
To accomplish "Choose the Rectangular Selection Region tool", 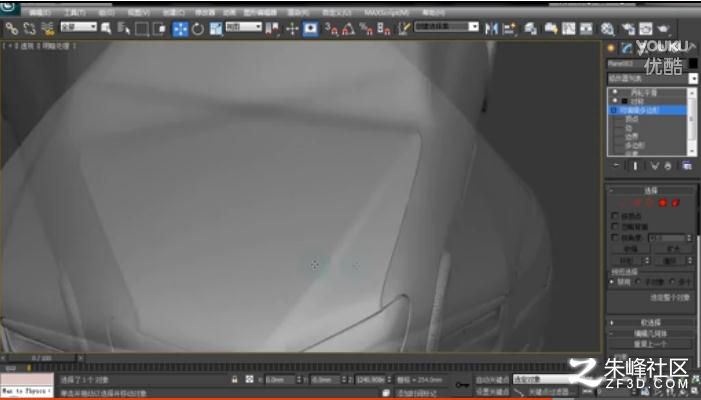I will [x=141, y=29].
